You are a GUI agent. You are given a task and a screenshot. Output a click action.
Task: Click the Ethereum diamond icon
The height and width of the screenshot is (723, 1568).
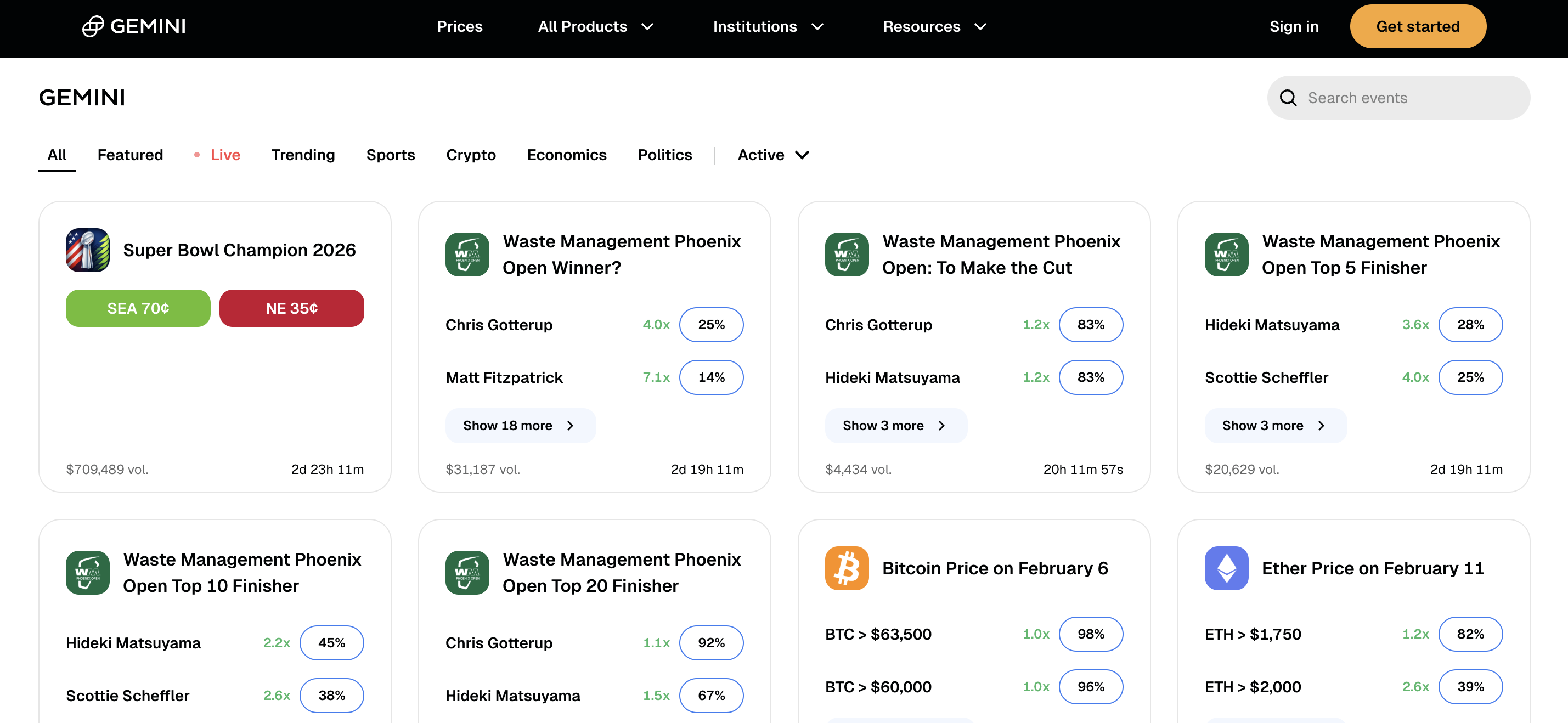[x=1226, y=568]
